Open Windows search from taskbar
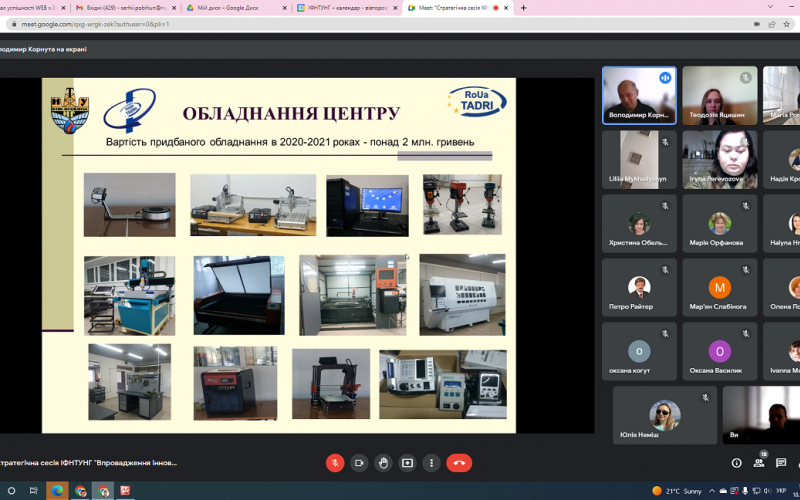The image size is (800, 500). coord(11,491)
